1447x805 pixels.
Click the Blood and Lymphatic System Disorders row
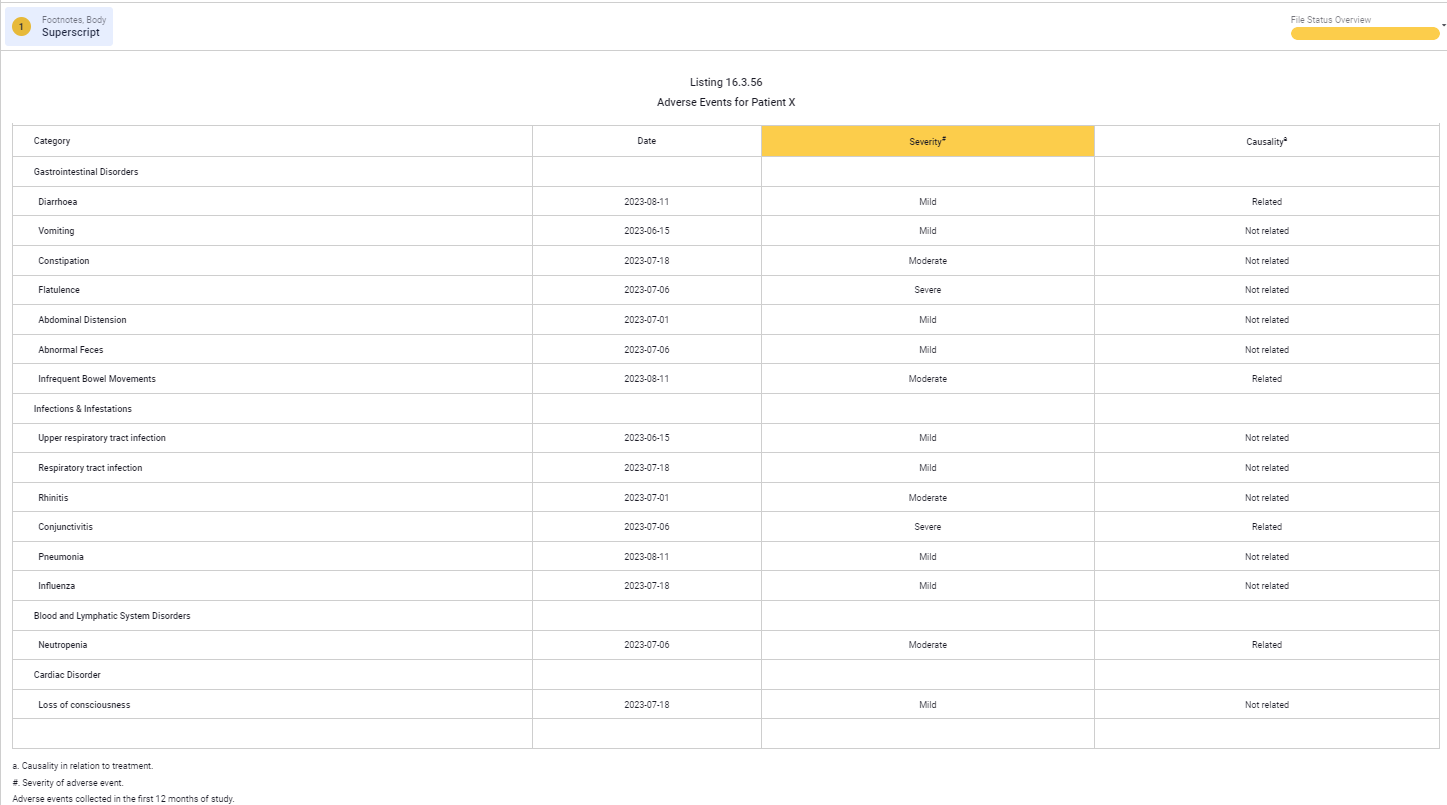112,616
